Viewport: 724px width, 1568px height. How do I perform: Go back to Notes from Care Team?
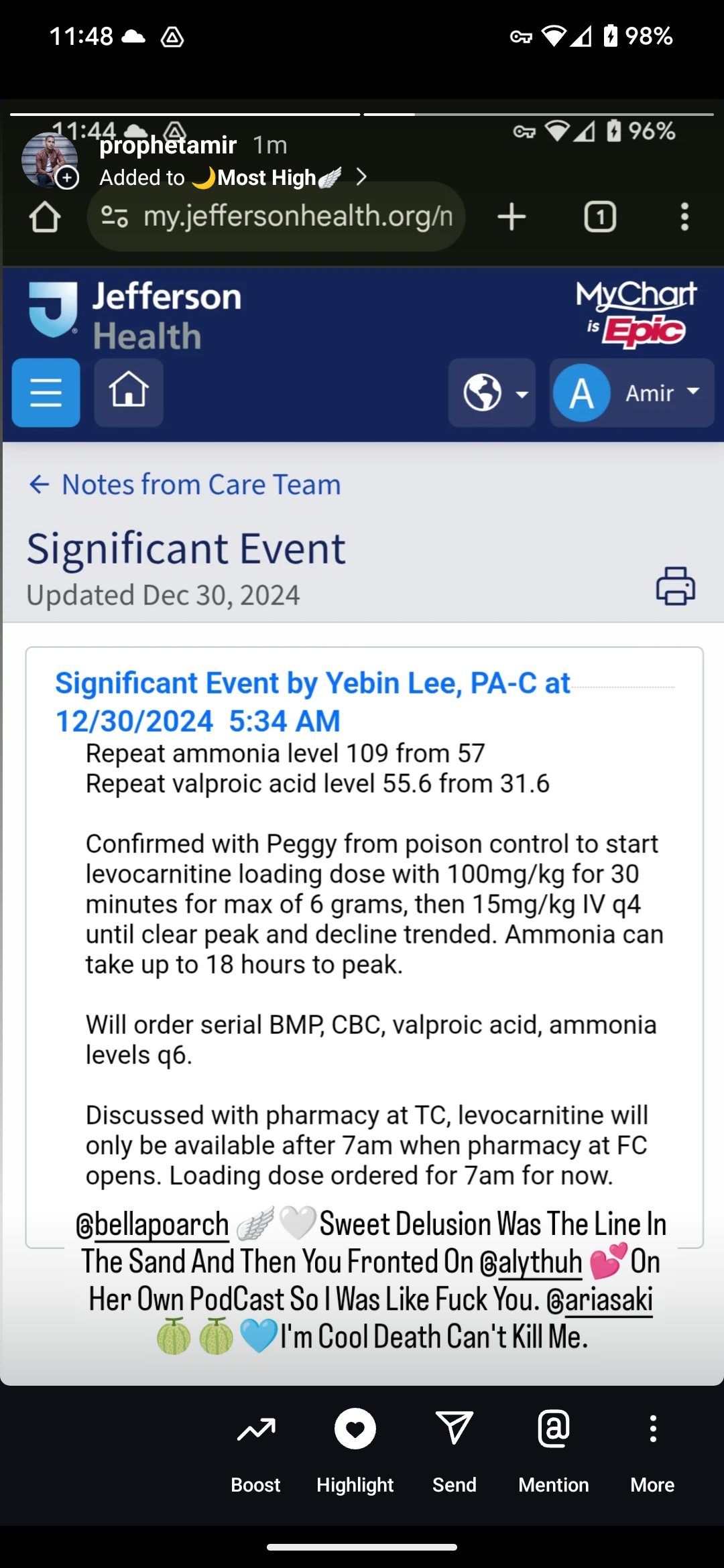pyautogui.click(x=185, y=484)
